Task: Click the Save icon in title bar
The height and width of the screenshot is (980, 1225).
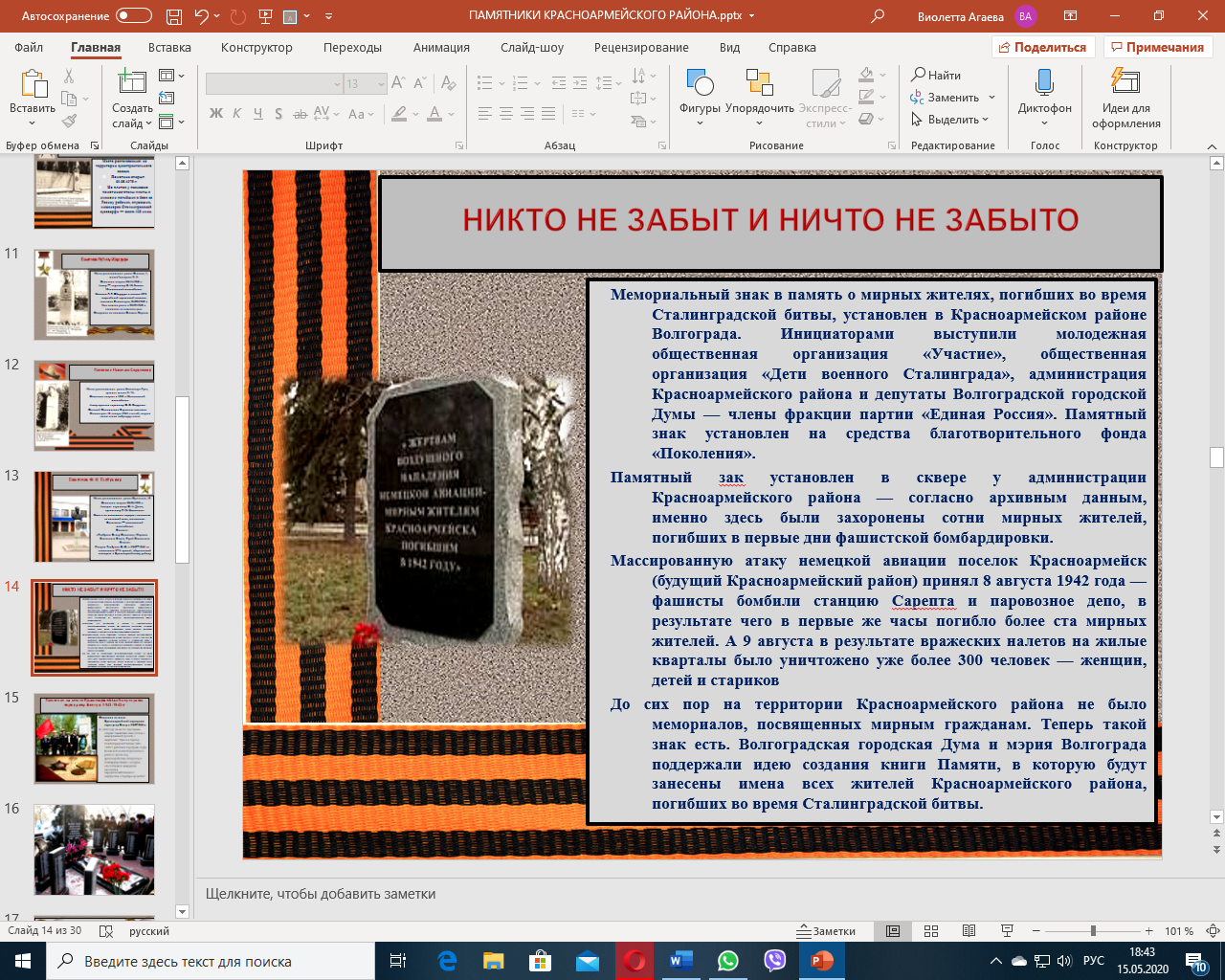Action: pos(173,16)
